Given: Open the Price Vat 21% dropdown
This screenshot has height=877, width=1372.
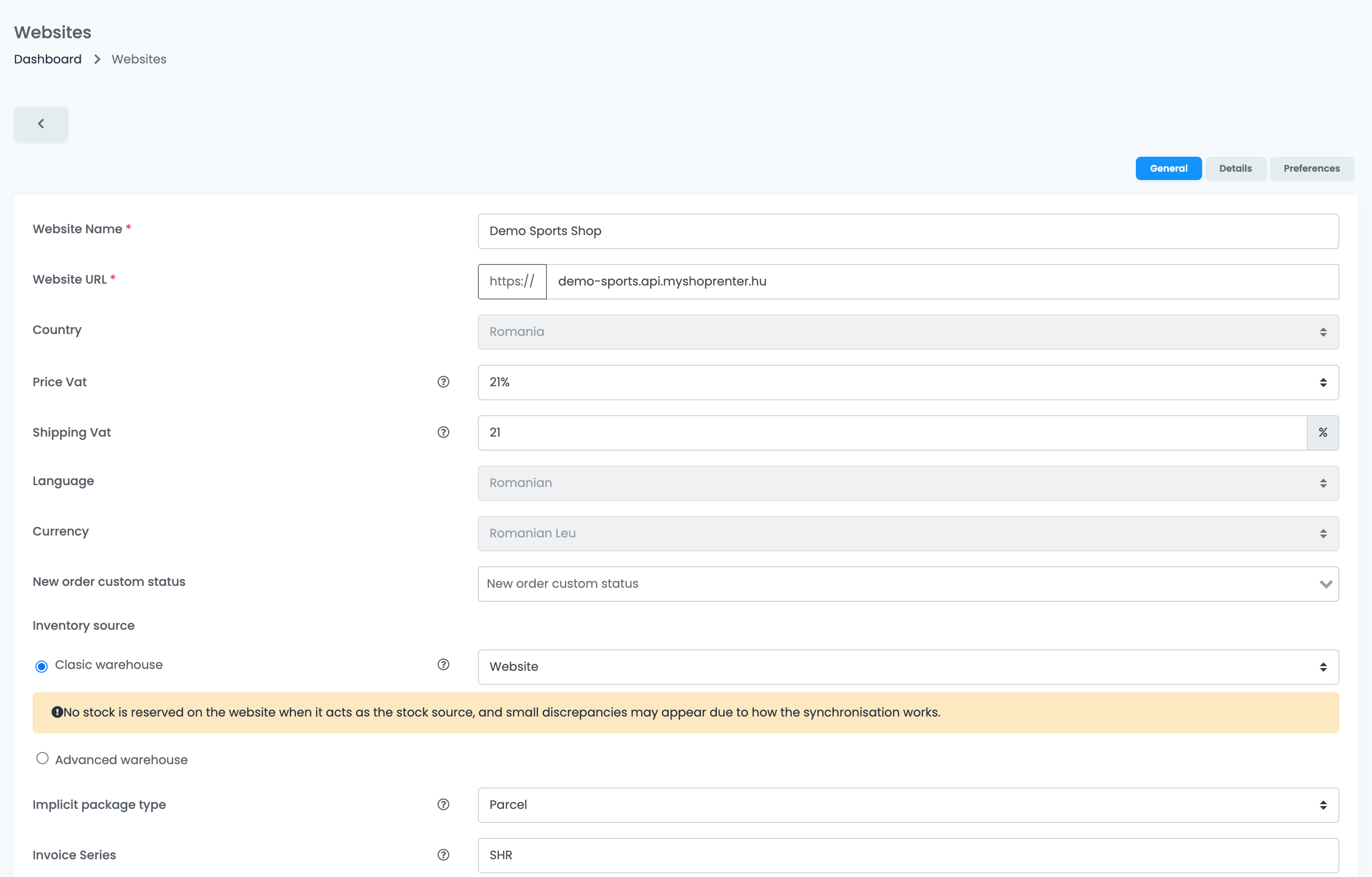Looking at the screenshot, I should pos(908,382).
